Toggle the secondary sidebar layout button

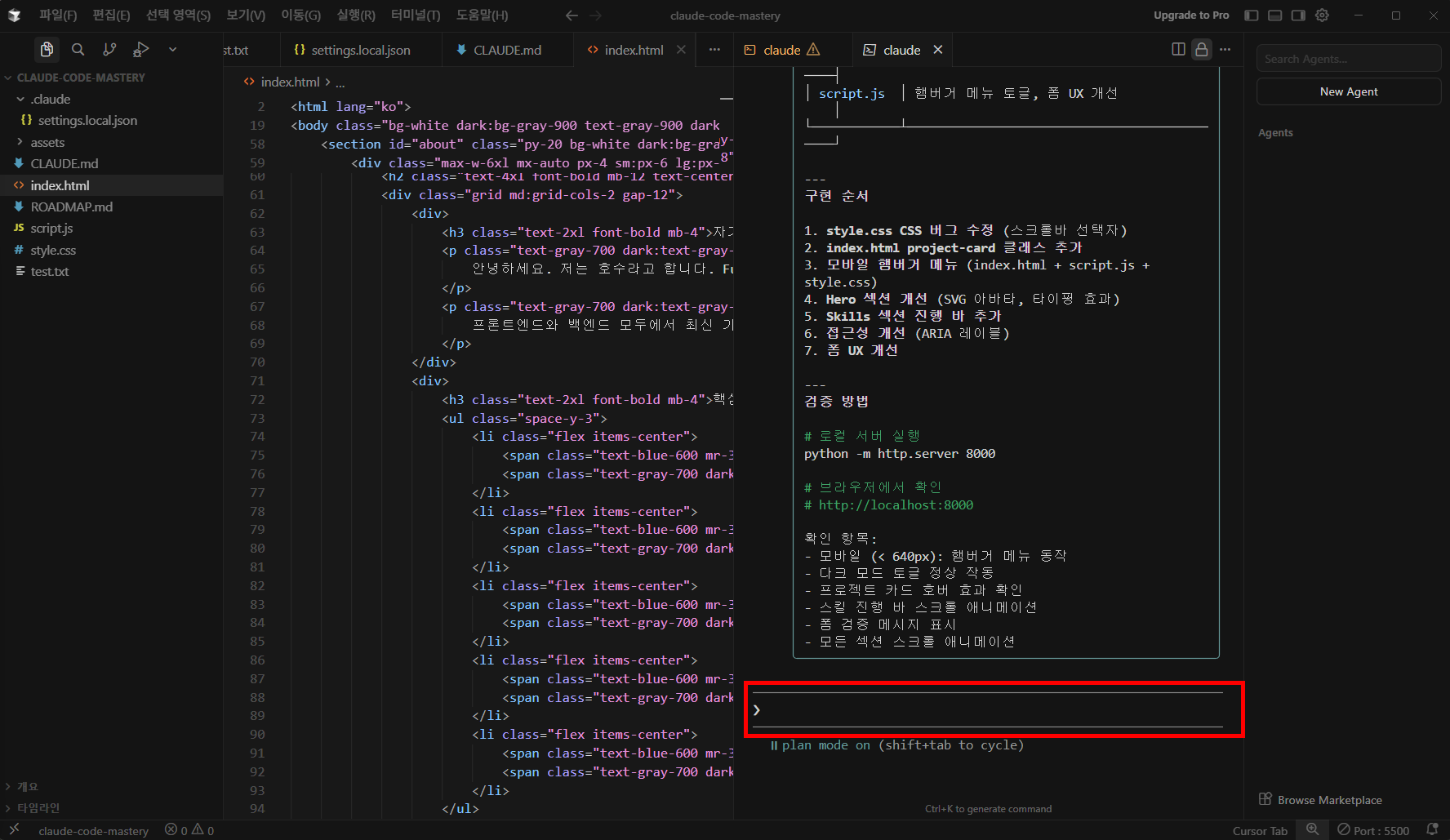point(1298,16)
